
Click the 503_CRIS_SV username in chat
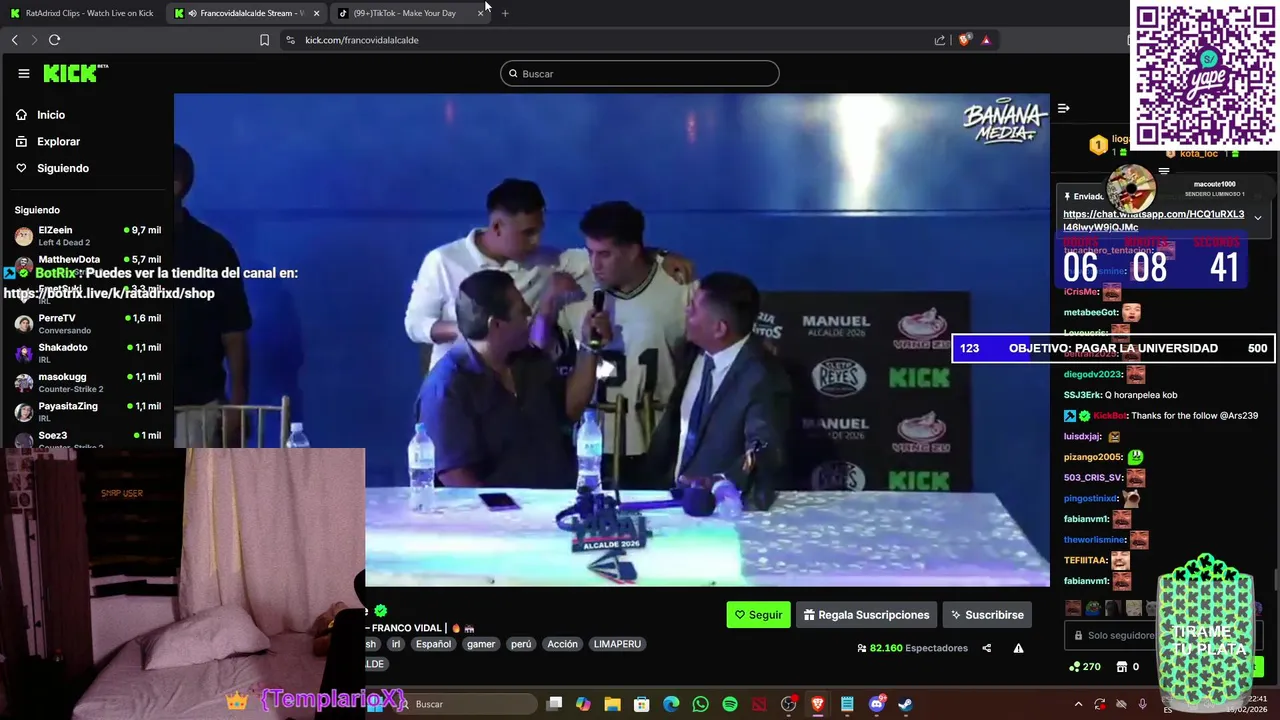(1094, 478)
